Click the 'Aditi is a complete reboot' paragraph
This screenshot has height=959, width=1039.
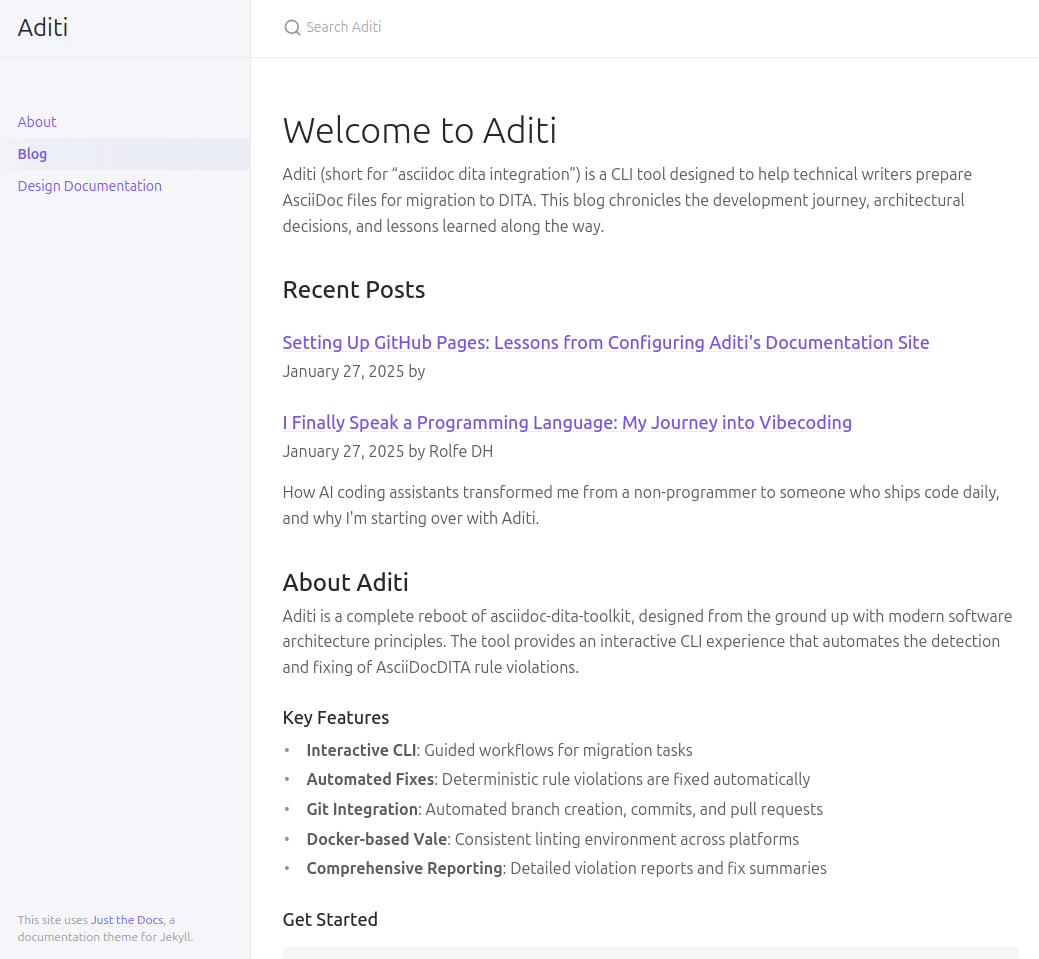[x=647, y=642]
